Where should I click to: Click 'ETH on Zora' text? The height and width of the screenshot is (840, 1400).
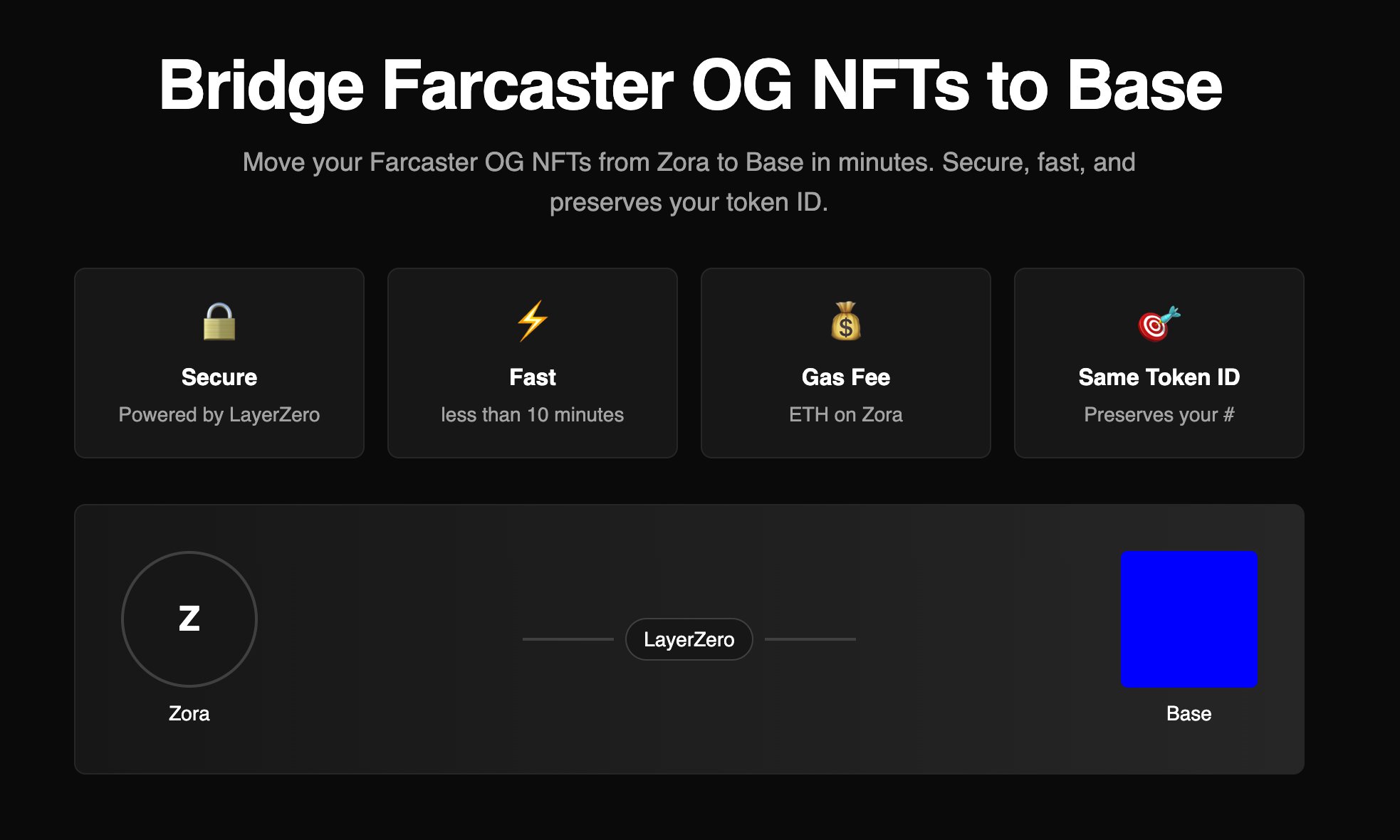[845, 414]
